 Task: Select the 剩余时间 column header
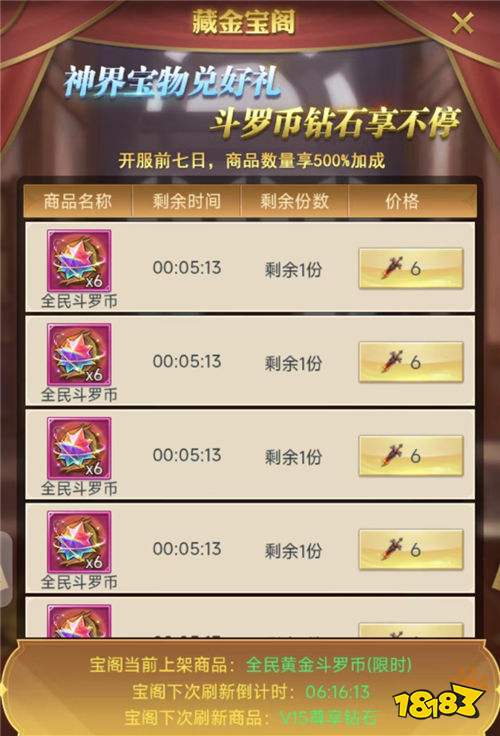(x=187, y=201)
